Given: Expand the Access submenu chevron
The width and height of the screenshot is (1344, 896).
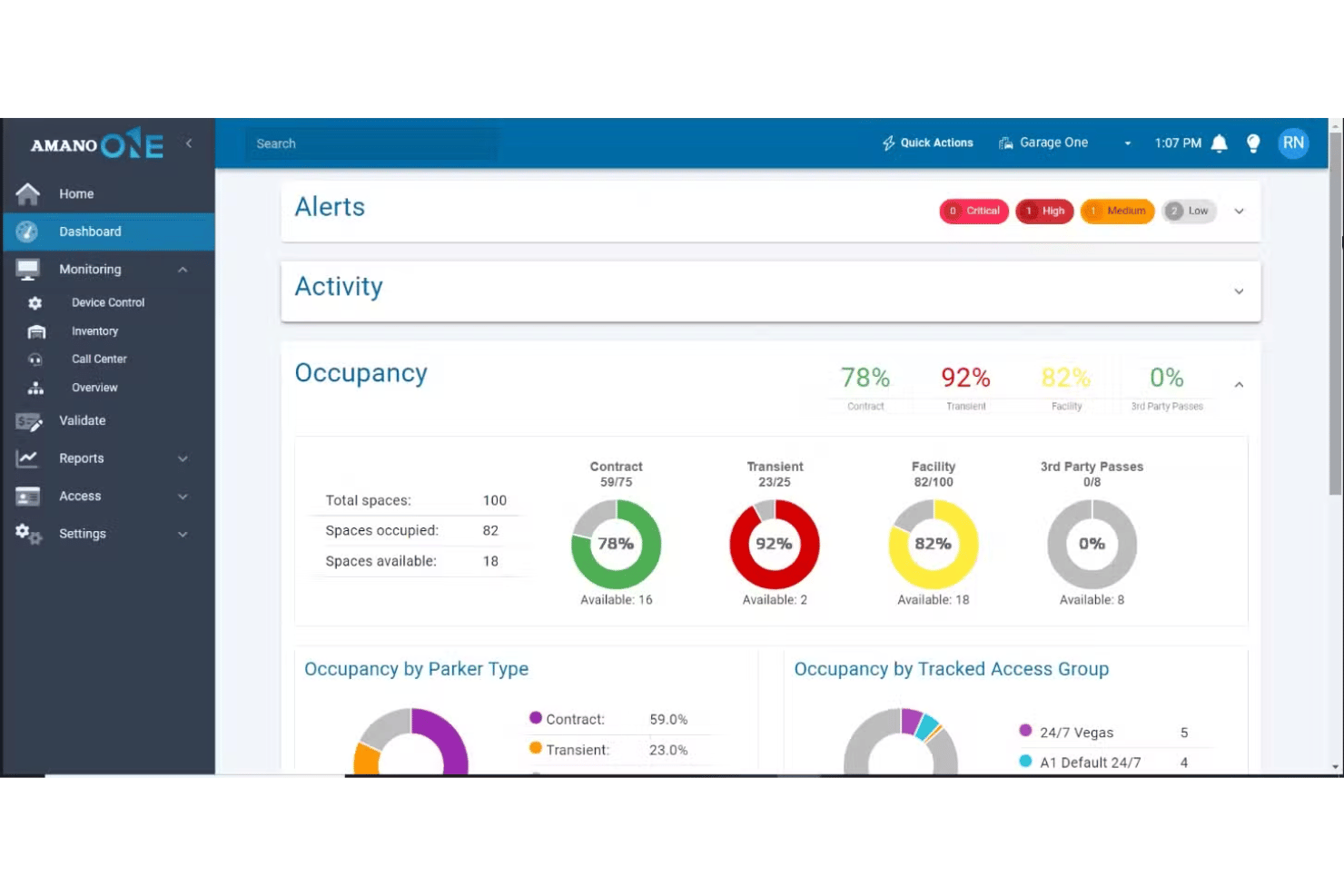Looking at the screenshot, I should [x=183, y=497].
